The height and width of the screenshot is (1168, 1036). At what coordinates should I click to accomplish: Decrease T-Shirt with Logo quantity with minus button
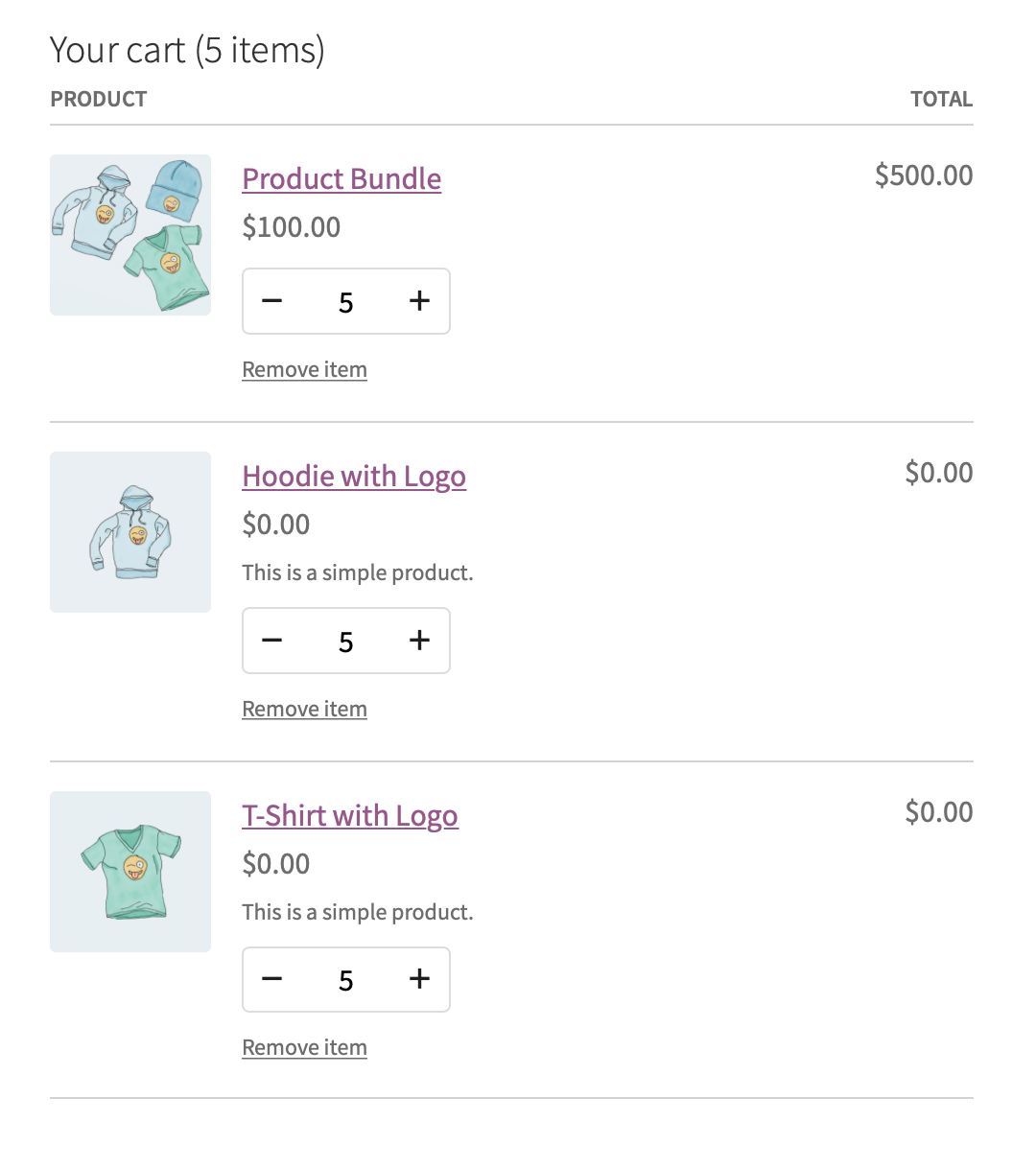tap(271, 979)
